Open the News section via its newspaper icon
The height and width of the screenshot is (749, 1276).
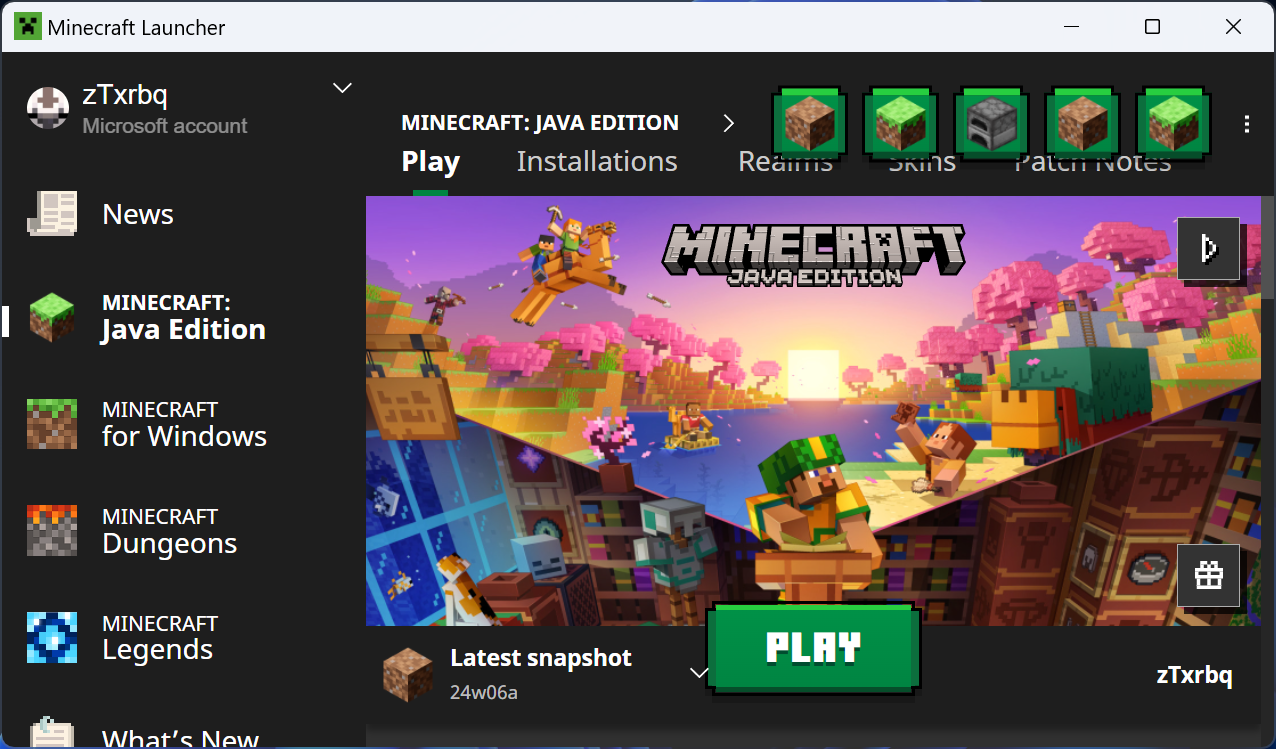52,214
